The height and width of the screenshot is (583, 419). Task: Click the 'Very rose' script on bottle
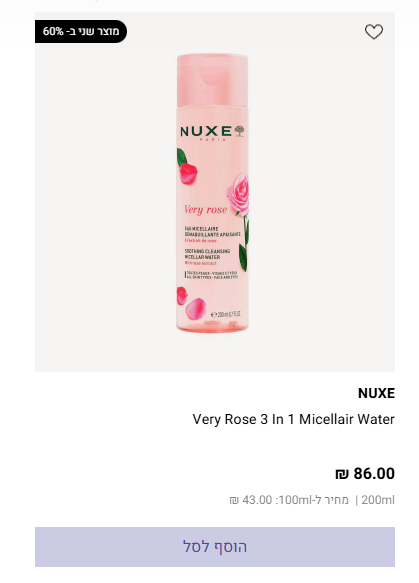206,209
